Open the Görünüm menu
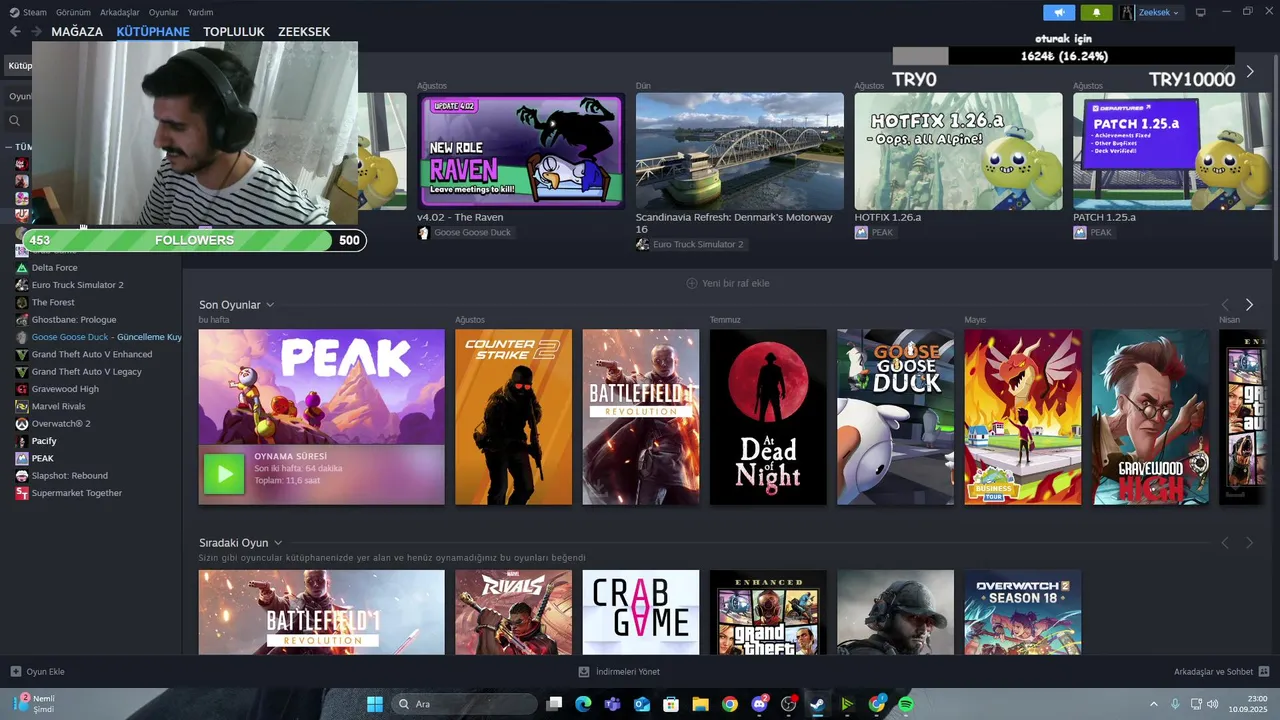 click(73, 12)
